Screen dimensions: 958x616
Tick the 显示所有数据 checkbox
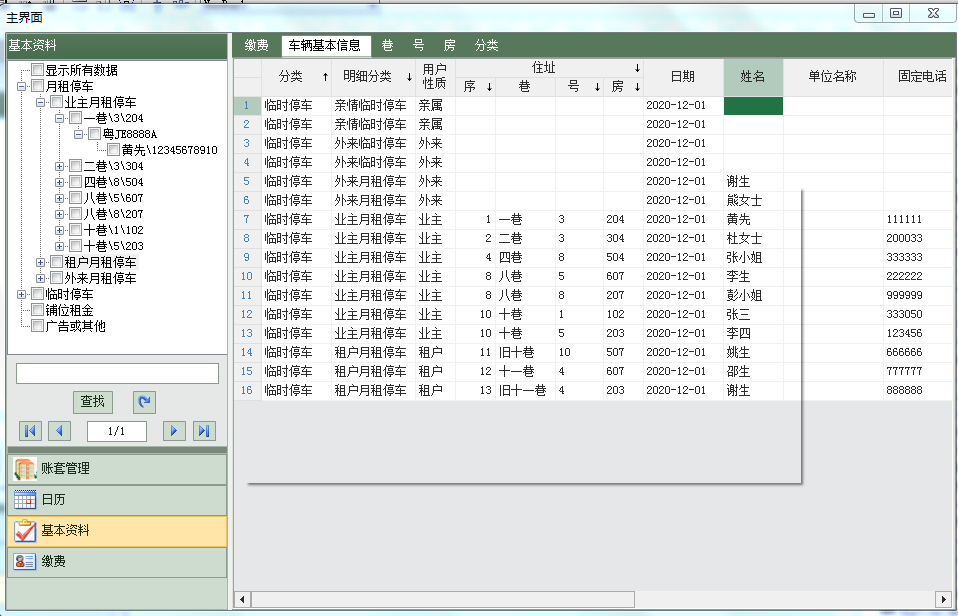(x=38, y=70)
